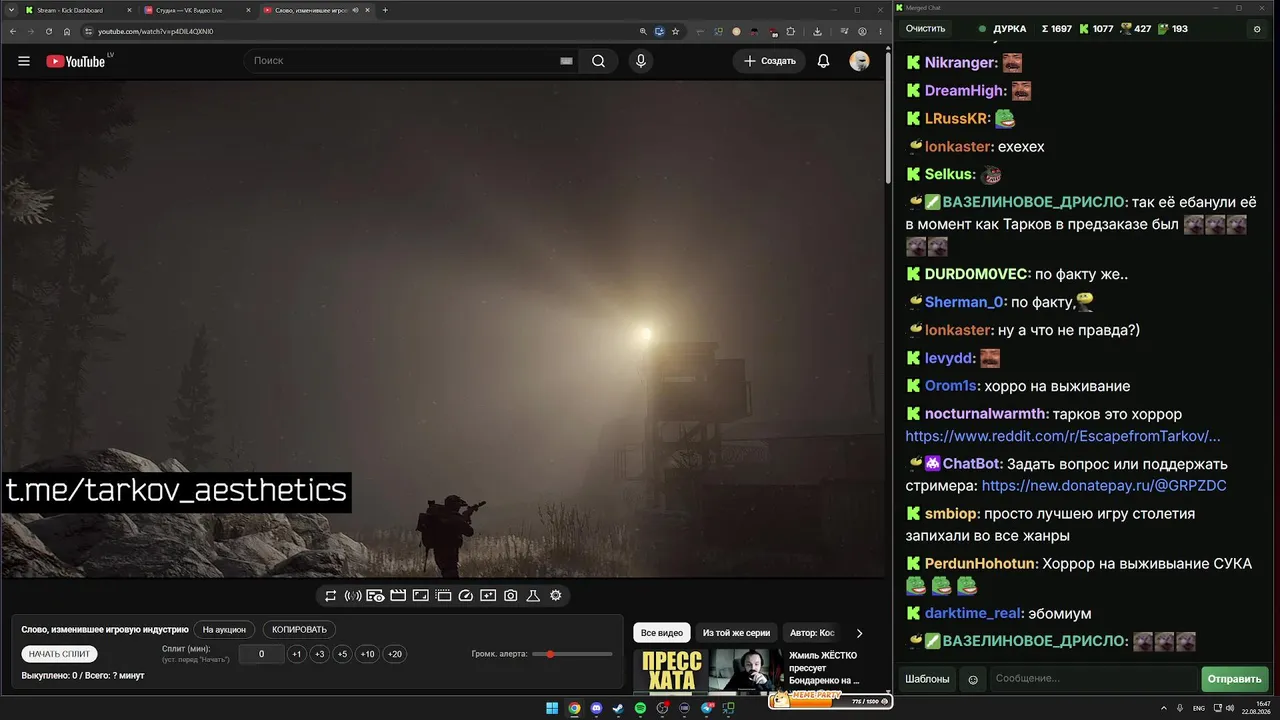The width and height of the screenshot is (1280, 720).
Task: Show more filter chips with the right arrow
Action: point(859,633)
